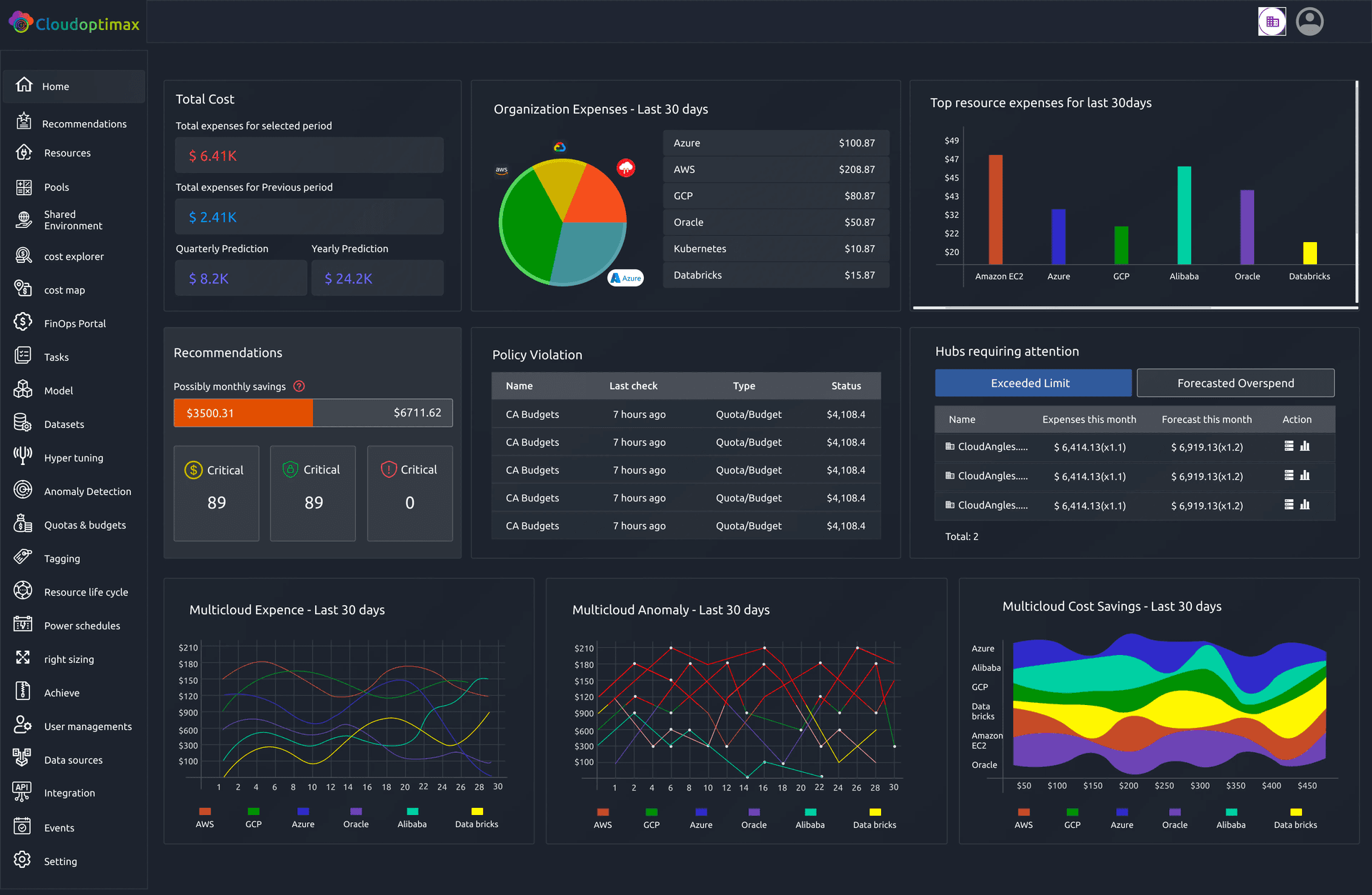Click the help icon beside monthly savings
The width and height of the screenshot is (1372, 895).
(299, 386)
